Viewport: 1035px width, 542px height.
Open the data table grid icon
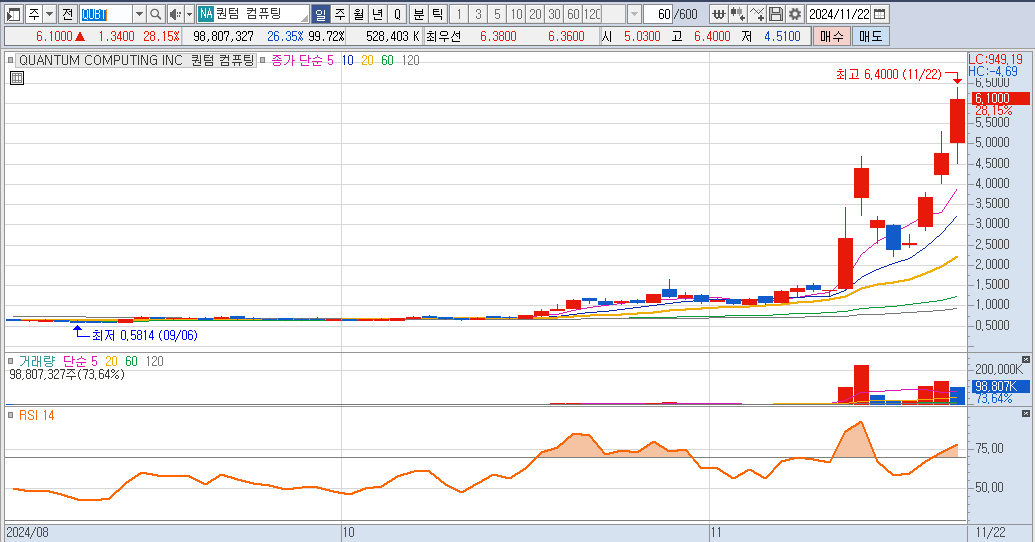pos(17,78)
